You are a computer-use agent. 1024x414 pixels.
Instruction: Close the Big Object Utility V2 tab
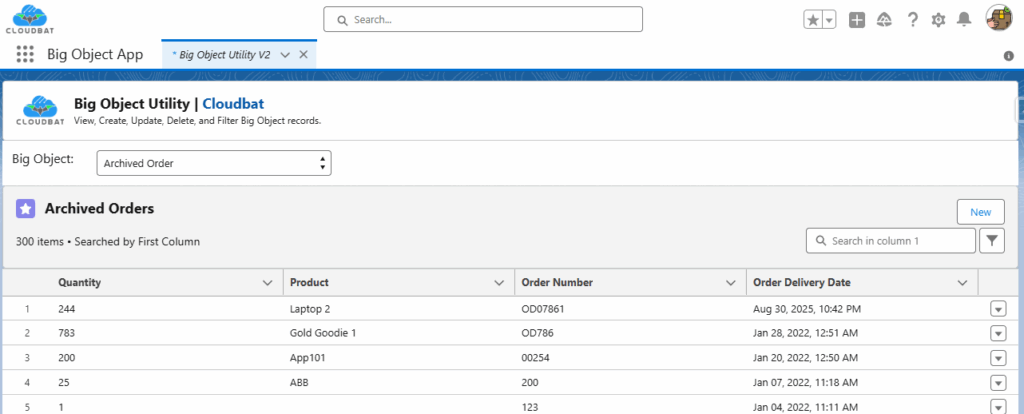(304, 55)
